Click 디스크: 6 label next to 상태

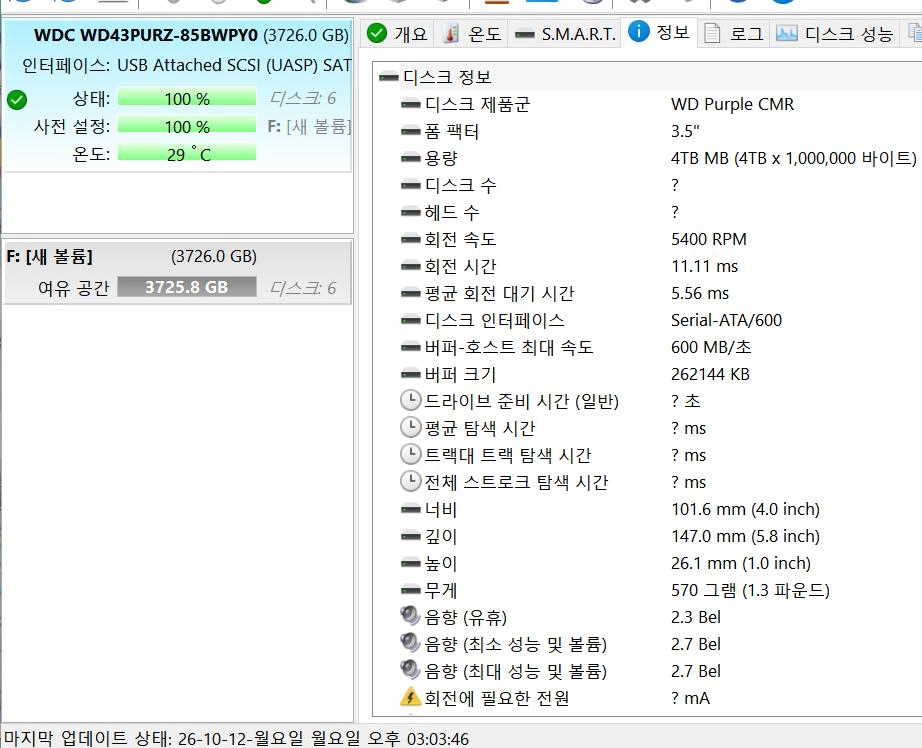pos(303,98)
